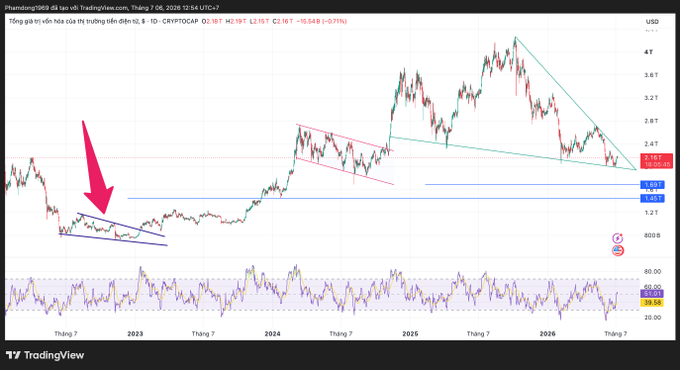The width and height of the screenshot is (680, 370).
Task: Click the open value O2.18T
Action: [x=212, y=21]
